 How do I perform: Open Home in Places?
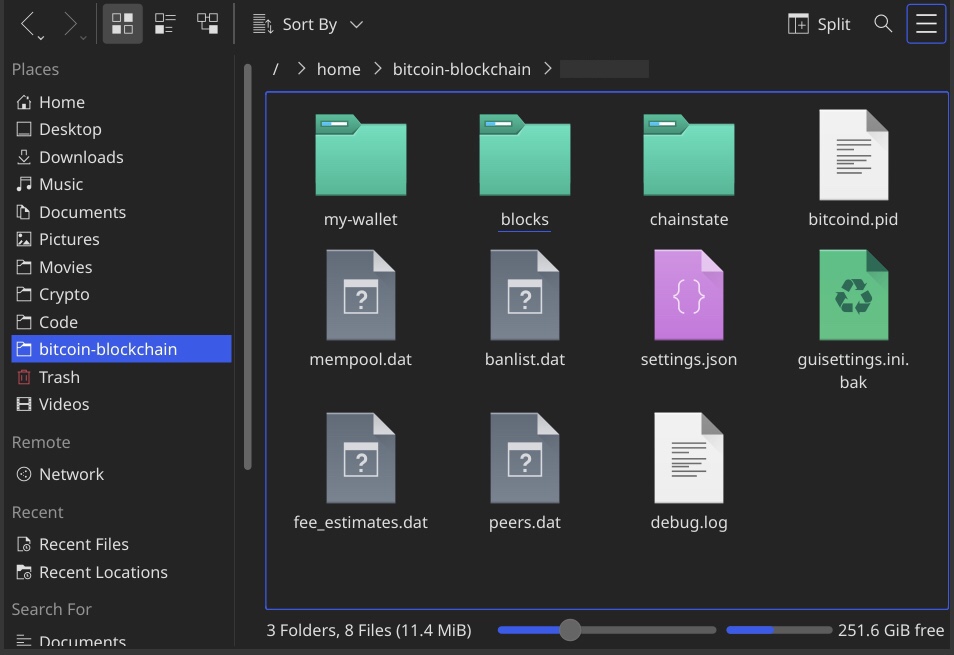click(121, 102)
